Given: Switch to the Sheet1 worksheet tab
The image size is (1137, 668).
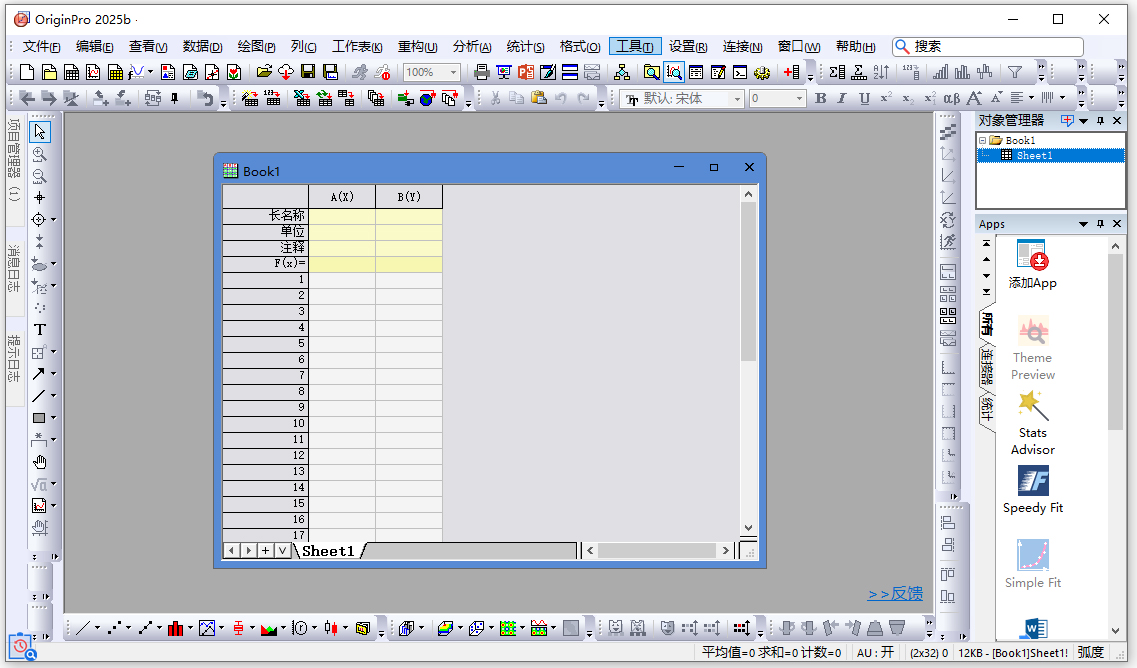Looking at the screenshot, I should point(328,551).
